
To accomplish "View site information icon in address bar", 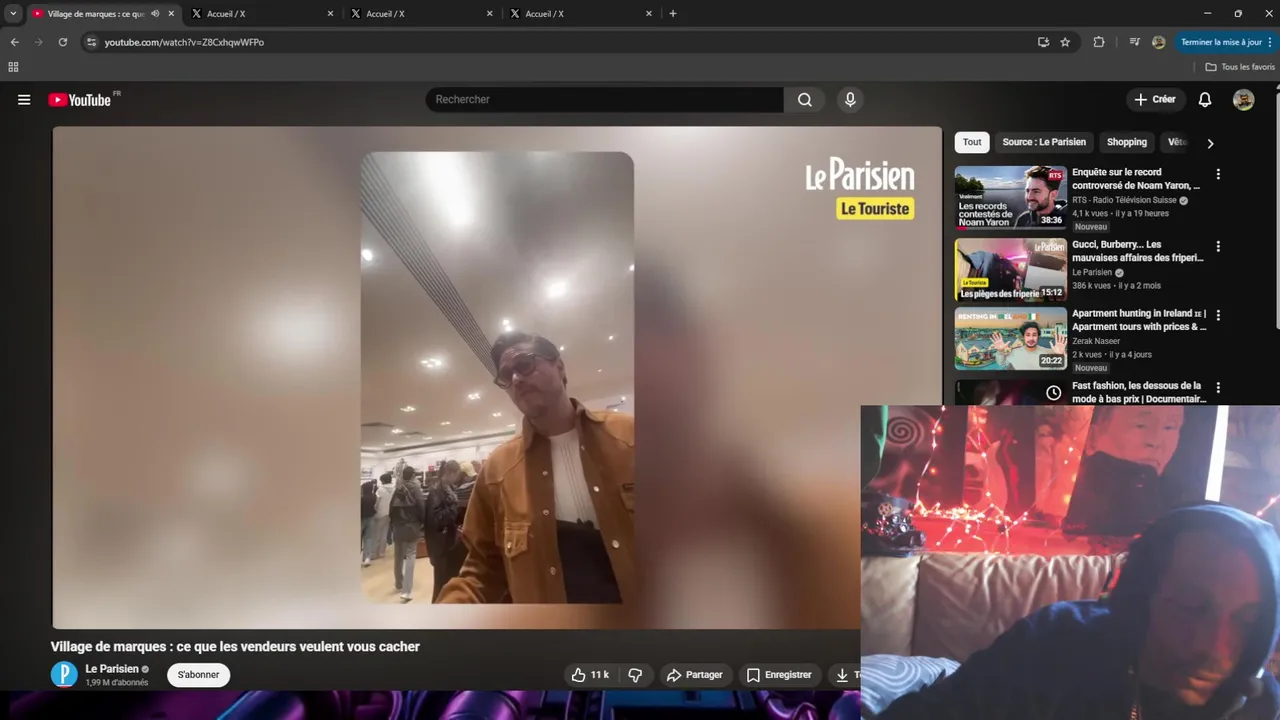I will click(x=91, y=42).
